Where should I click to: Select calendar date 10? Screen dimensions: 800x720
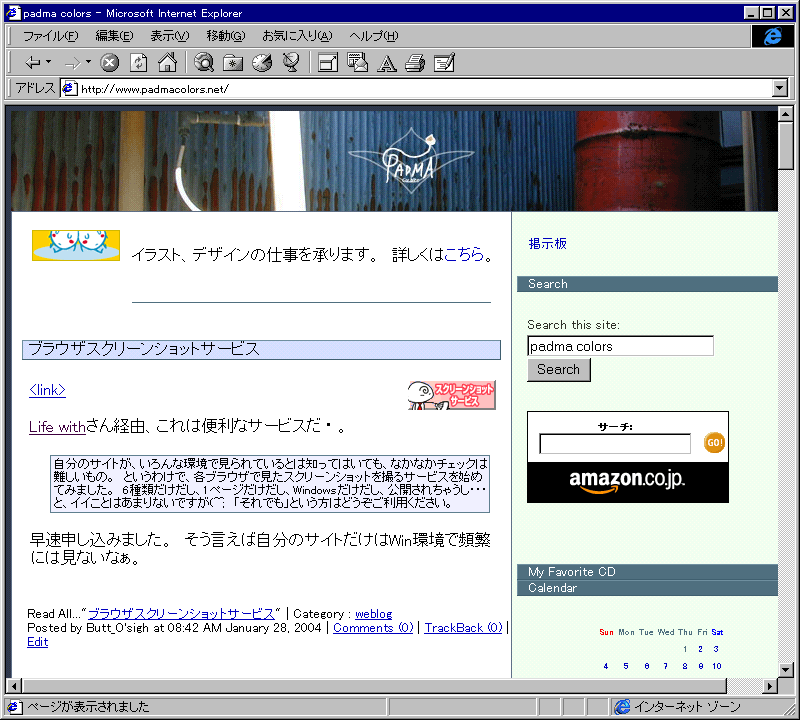coord(717,666)
